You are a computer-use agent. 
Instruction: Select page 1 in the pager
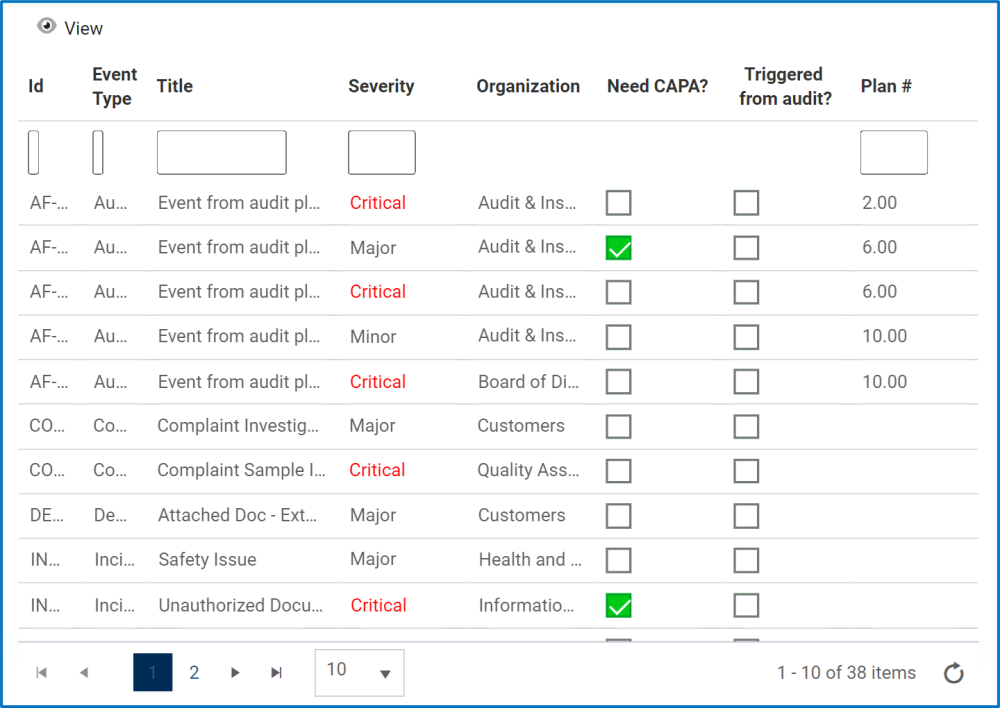pos(152,673)
